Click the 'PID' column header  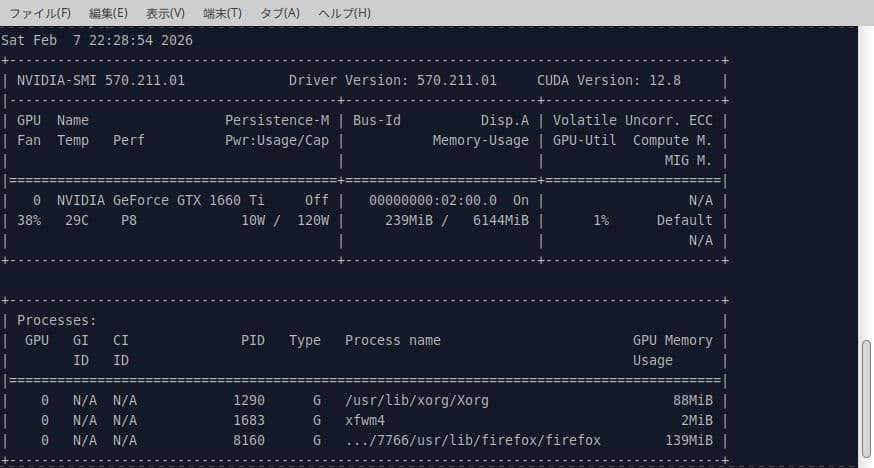(253, 340)
